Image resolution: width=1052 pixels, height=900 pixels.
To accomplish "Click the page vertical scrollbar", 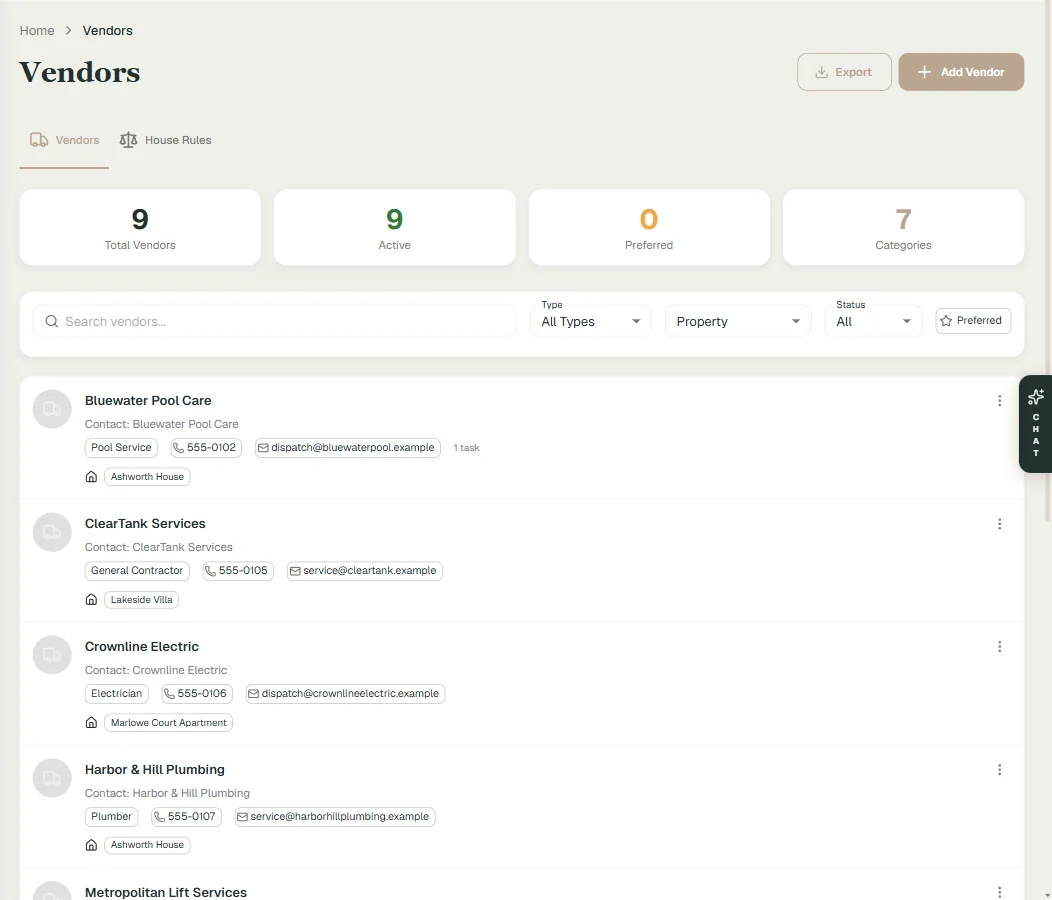I will pyautogui.click(x=1048, y=262).
